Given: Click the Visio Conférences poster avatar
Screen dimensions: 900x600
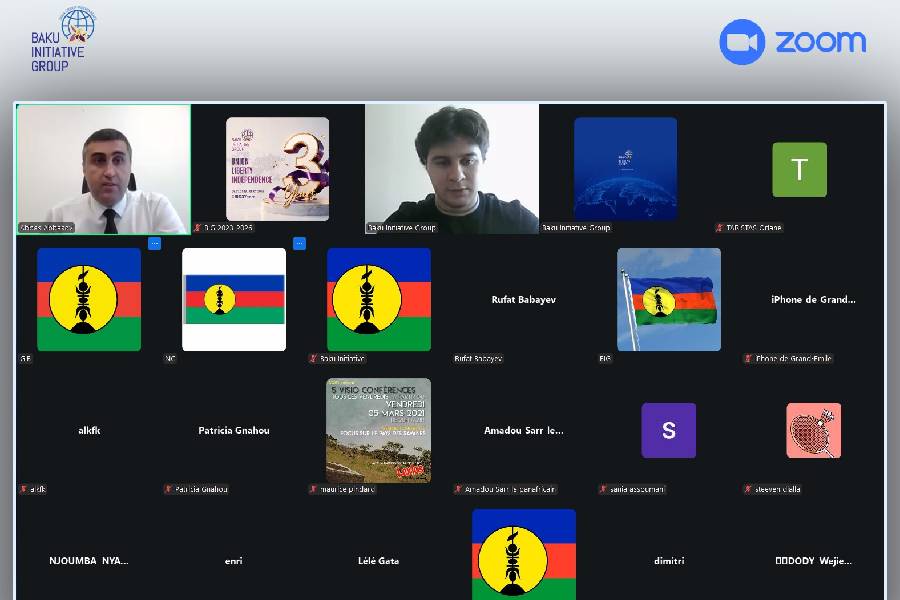Looking at the screenshot, I should [x=379, y=430].
